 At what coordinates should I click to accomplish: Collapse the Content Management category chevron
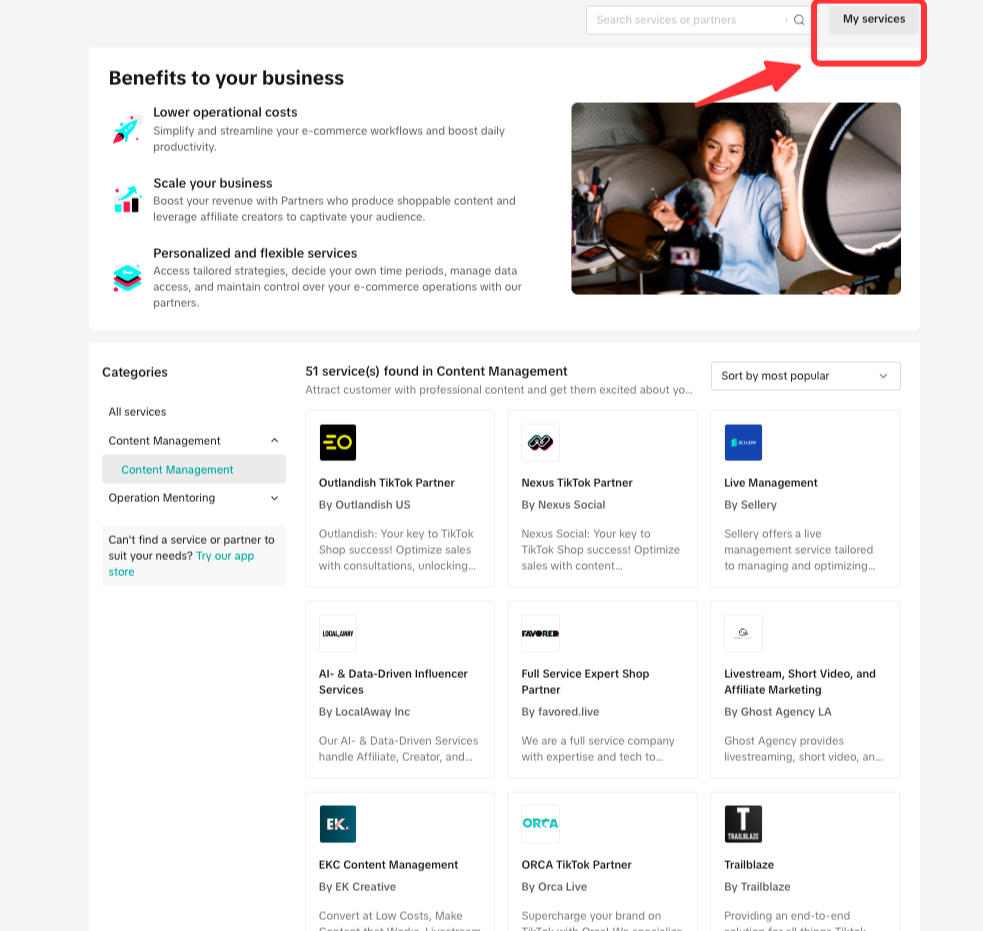[274, 440]
